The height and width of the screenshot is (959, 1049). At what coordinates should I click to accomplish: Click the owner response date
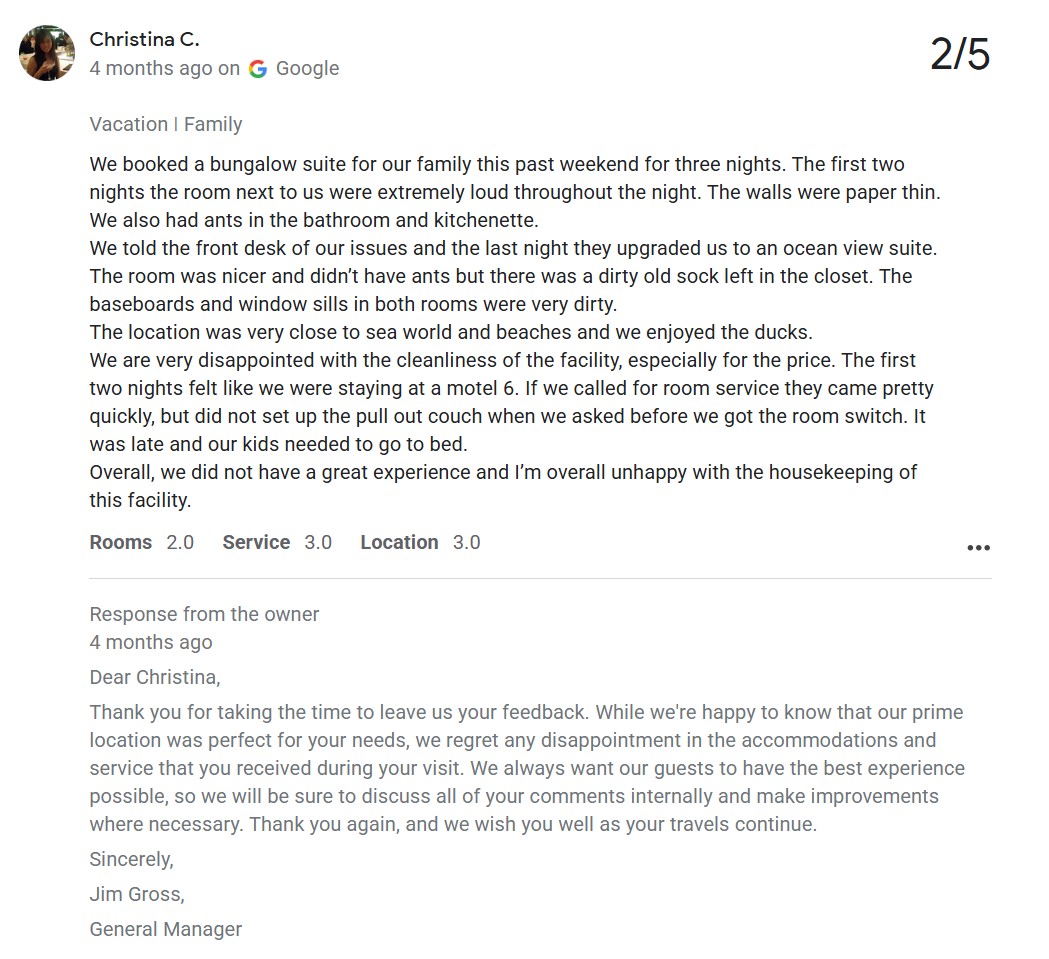click(151, 642)
